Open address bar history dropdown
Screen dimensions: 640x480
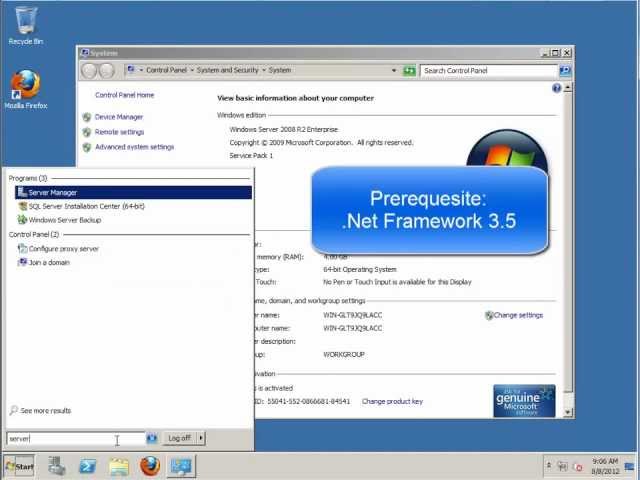click(394, 71)
